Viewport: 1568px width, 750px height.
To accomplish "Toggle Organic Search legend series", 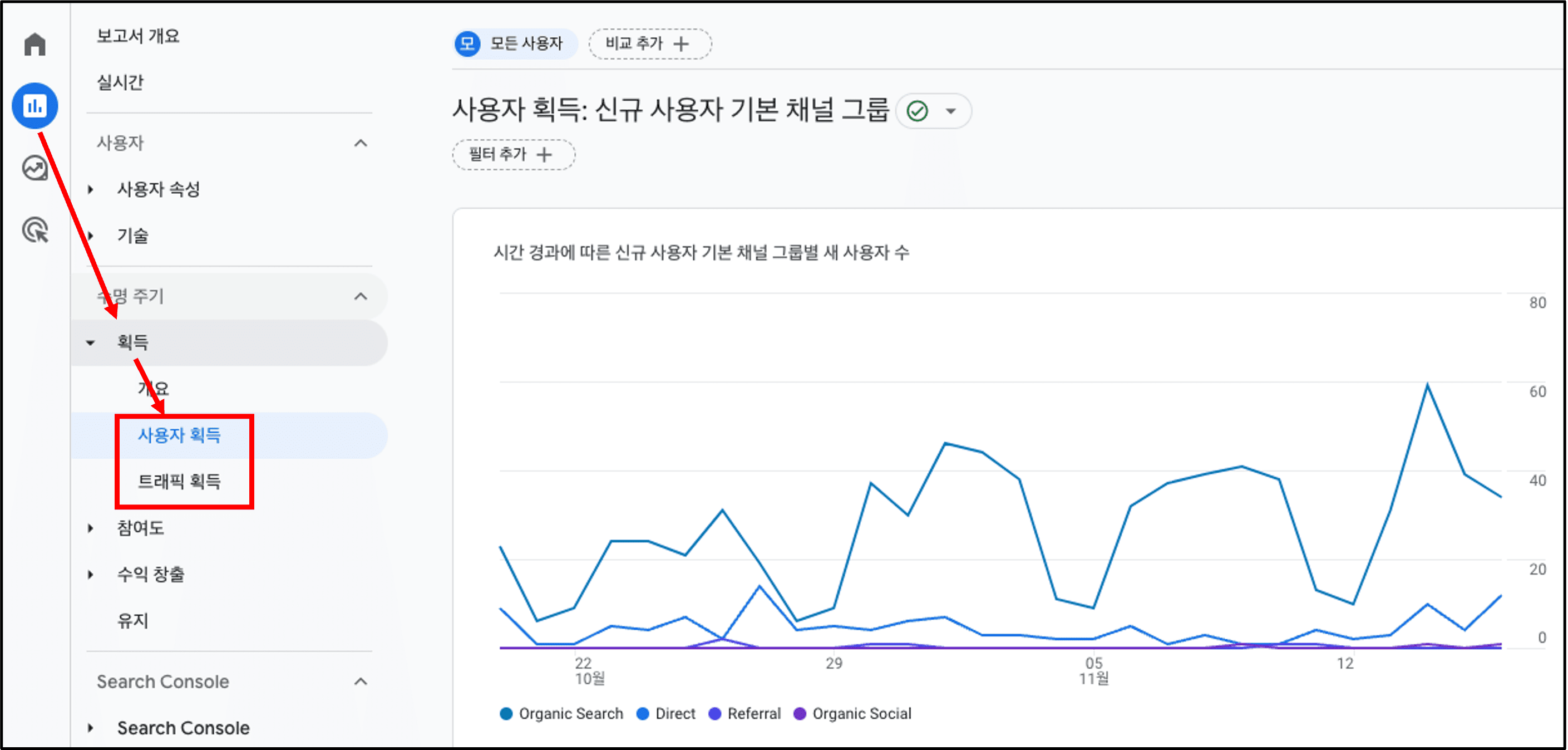I will coord(561,713).
